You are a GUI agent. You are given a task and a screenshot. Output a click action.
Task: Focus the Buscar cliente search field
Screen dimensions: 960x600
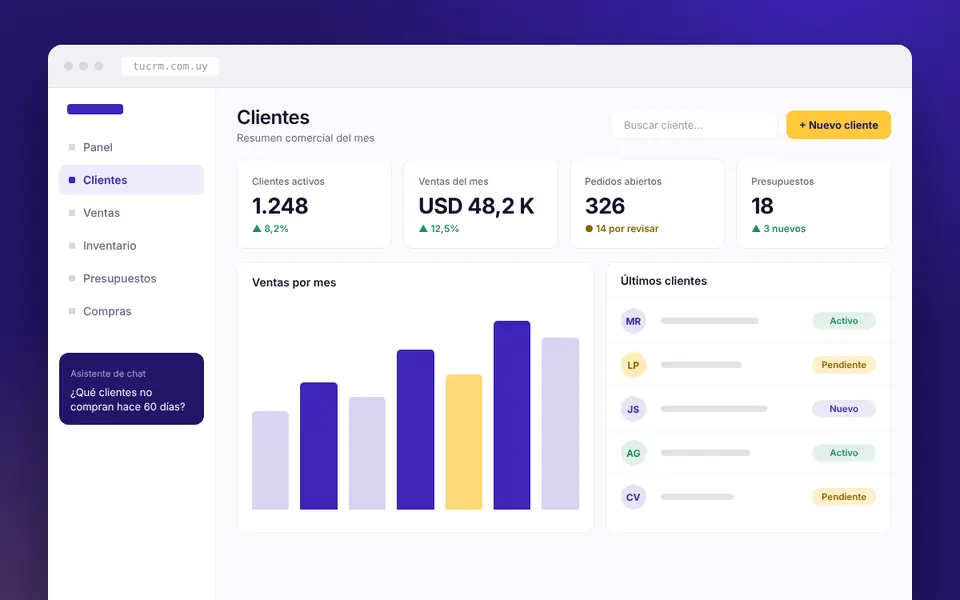(694, 125)
